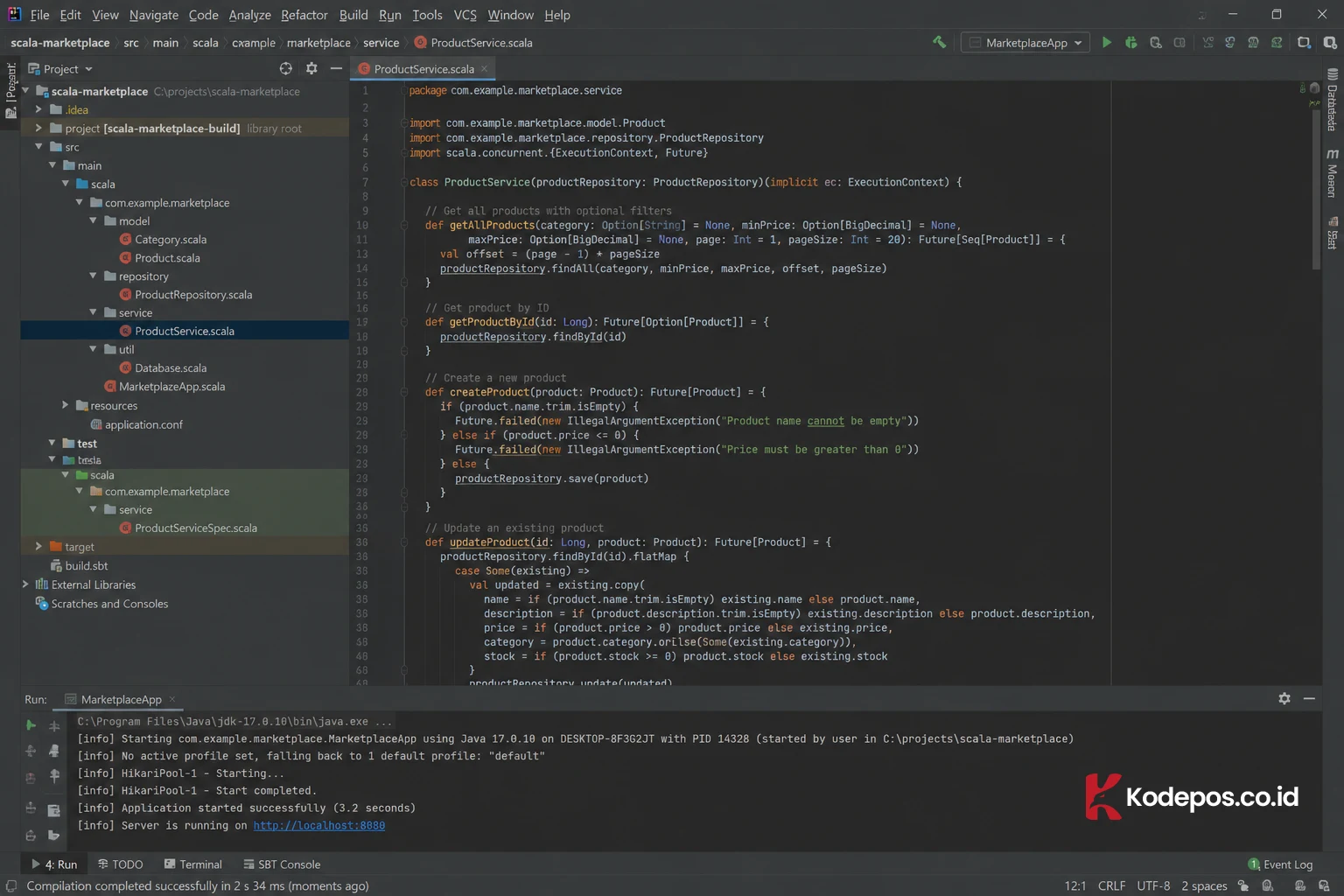Click the green Run MarketplaceApp button
Image resolution: width=1344 pixels, height=896 pixels.
click(1107, 42)
